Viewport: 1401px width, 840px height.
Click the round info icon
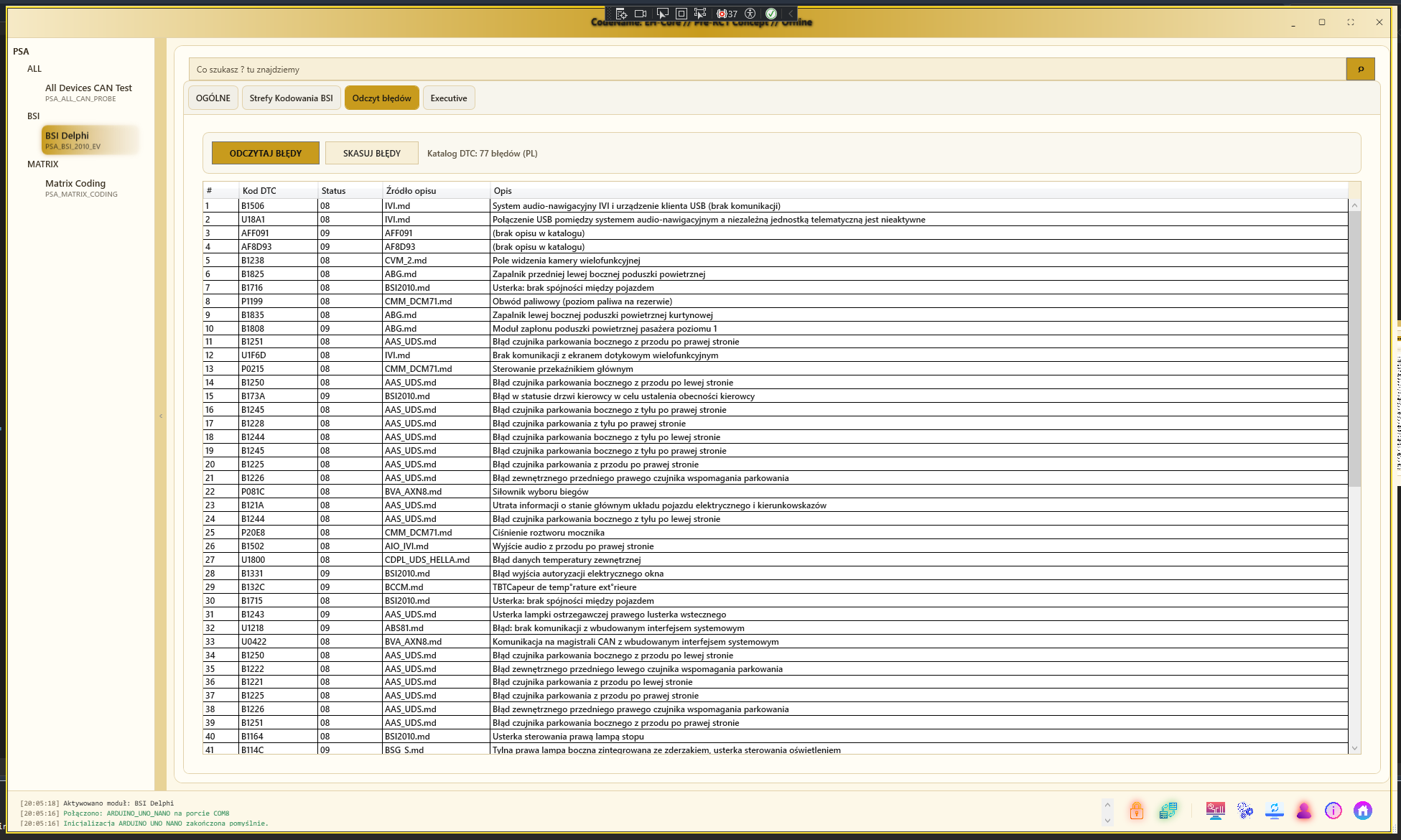tap(1333, 811)
